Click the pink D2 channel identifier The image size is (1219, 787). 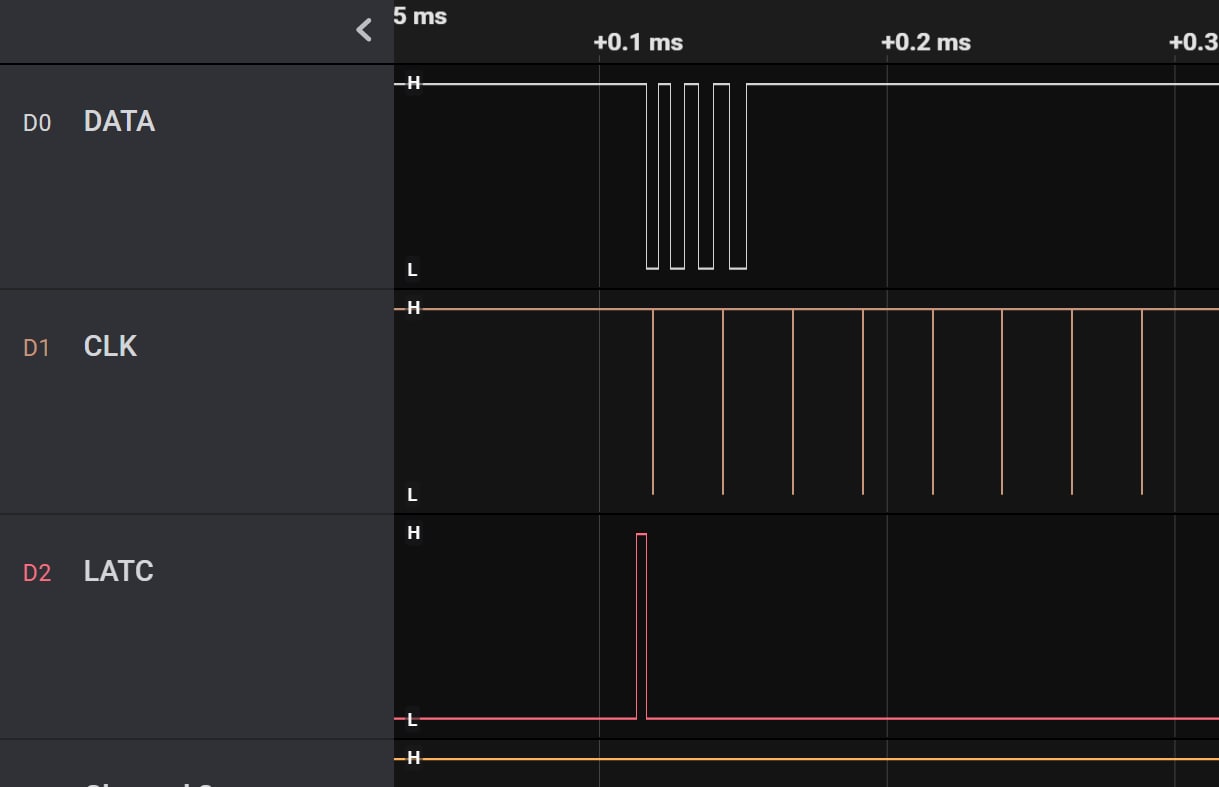pos(37,573)
